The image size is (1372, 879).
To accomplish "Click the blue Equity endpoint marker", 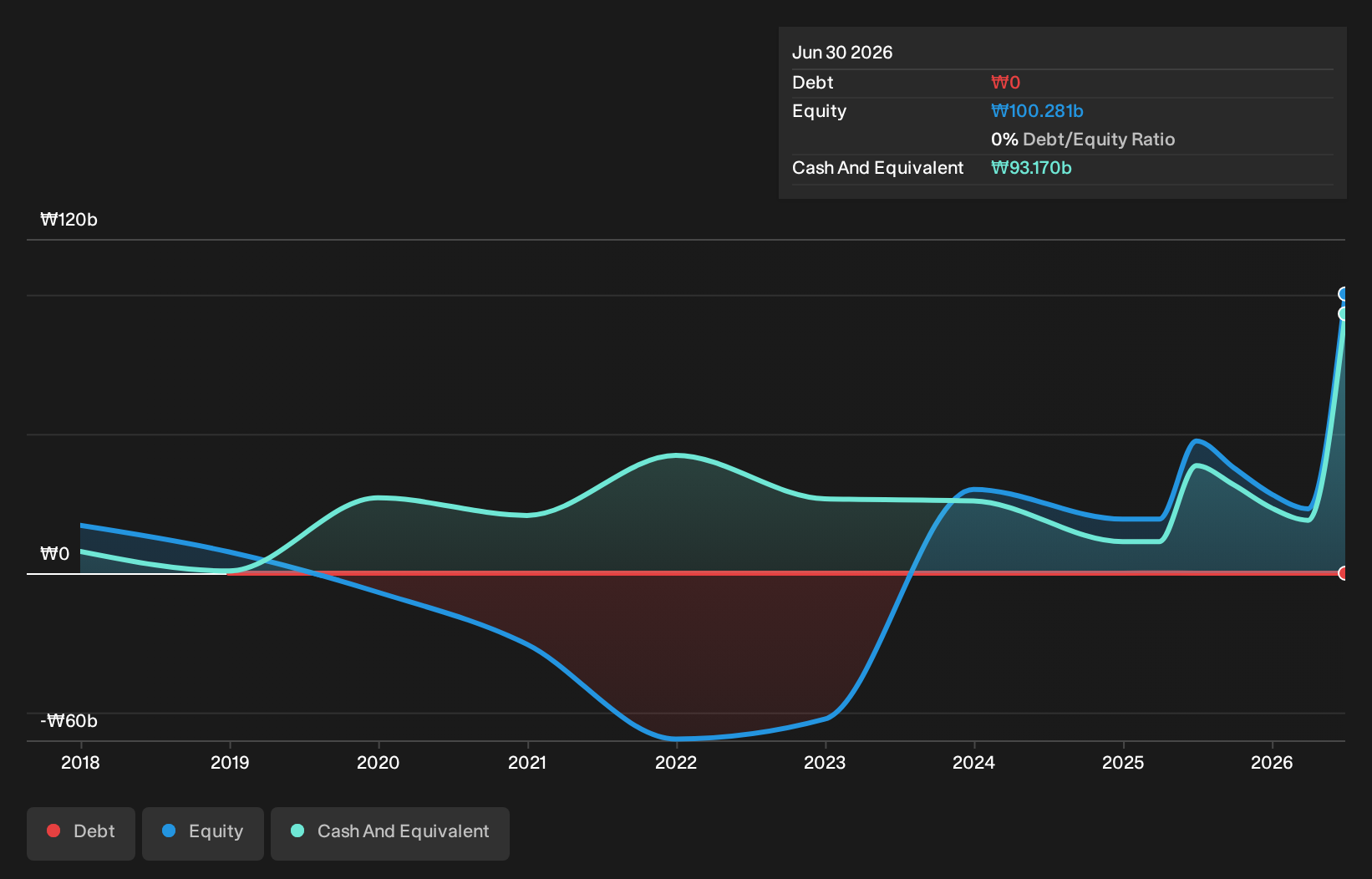I will tap(1342, 294).
